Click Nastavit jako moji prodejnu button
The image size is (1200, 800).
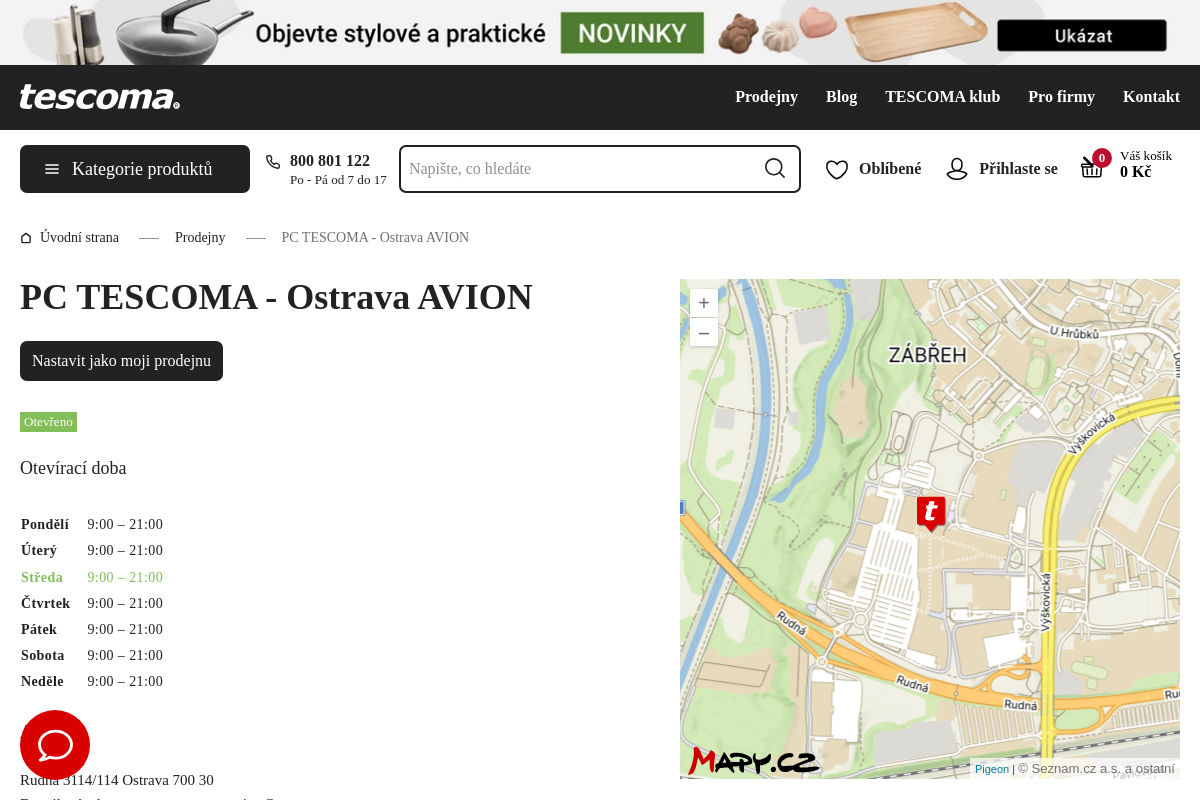pos(121,361)
